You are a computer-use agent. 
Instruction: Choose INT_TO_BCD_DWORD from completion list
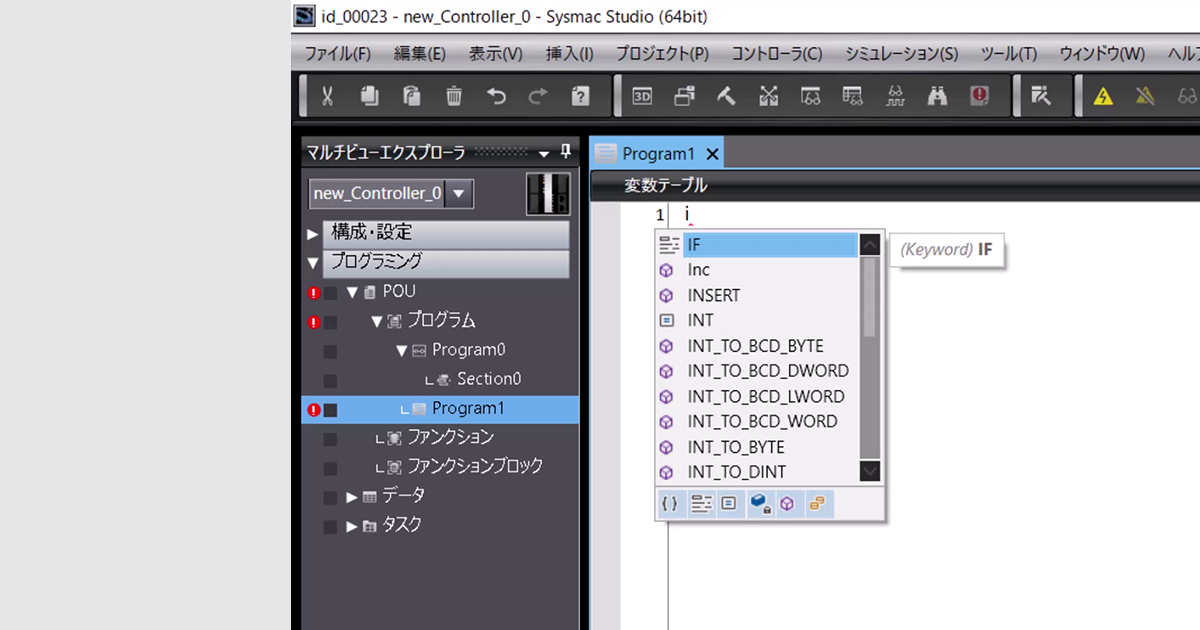(757, 371)
